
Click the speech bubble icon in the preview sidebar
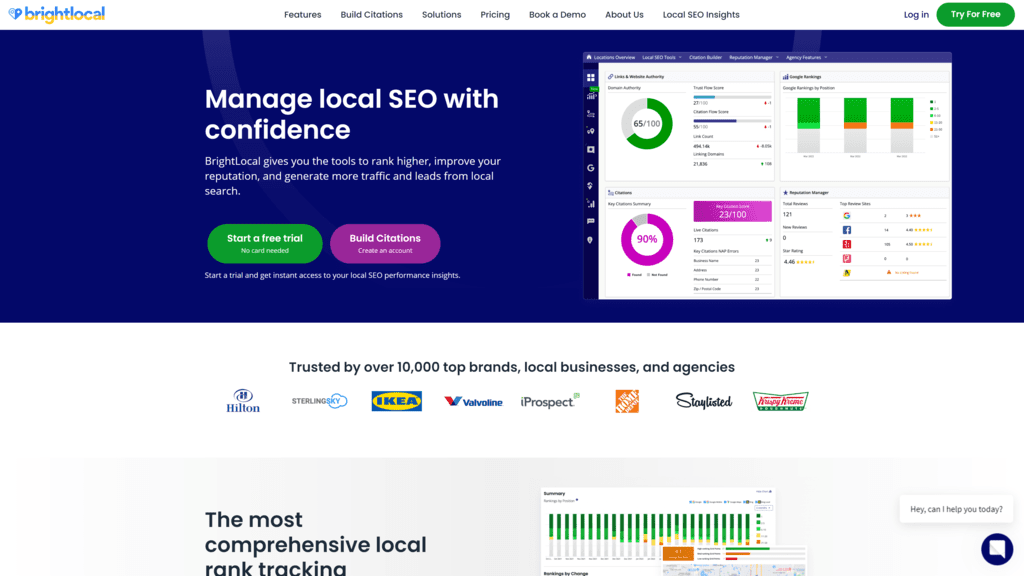point(590,221)
